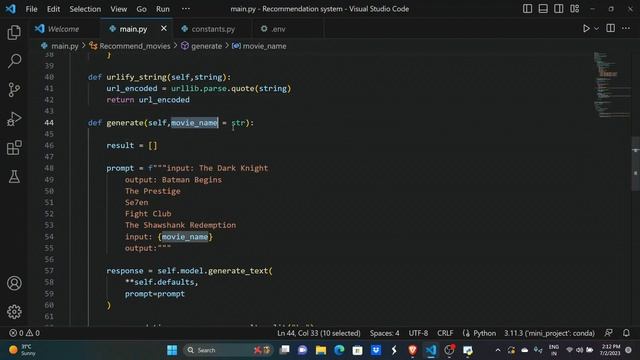
Task: Switch to the .env tab
Action: point(278,29)
